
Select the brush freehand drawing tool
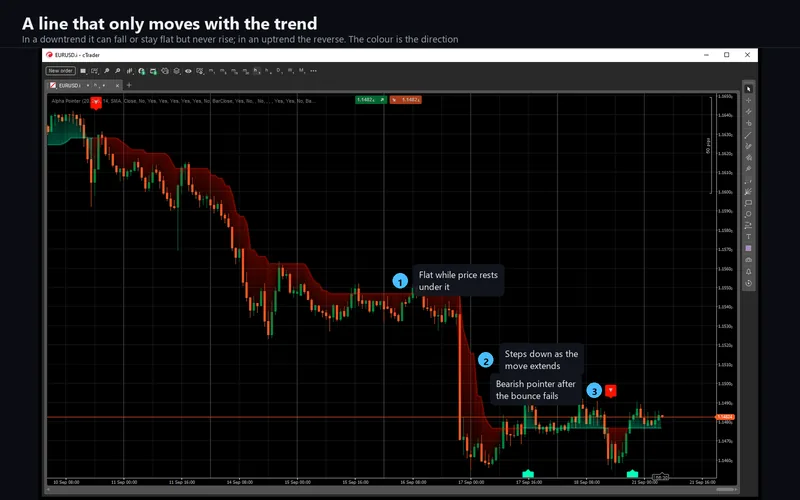click(748, 146)
